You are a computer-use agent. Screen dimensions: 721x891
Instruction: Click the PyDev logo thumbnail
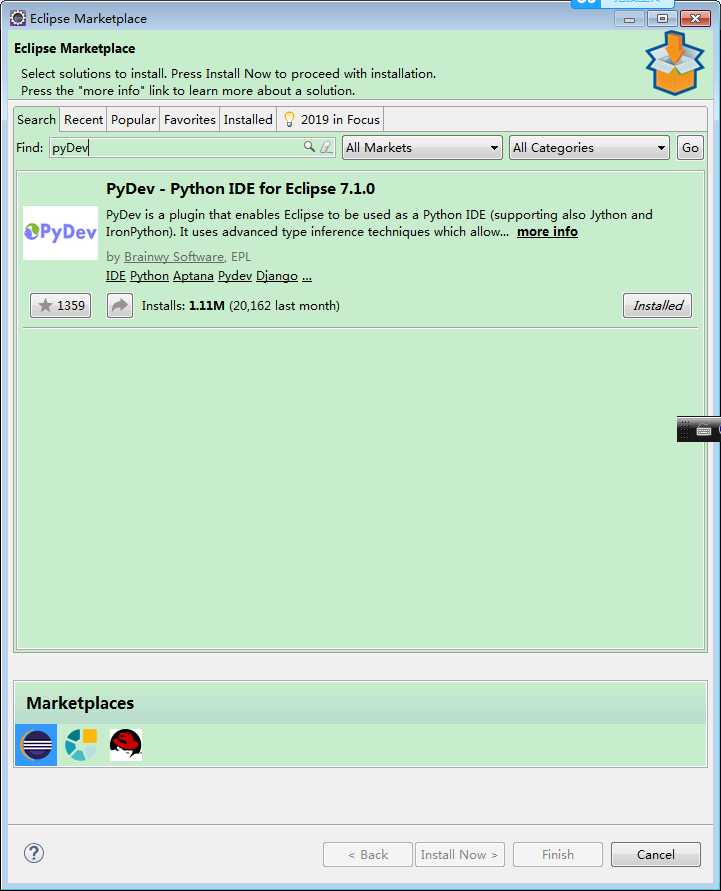click(x=60, y=232)
